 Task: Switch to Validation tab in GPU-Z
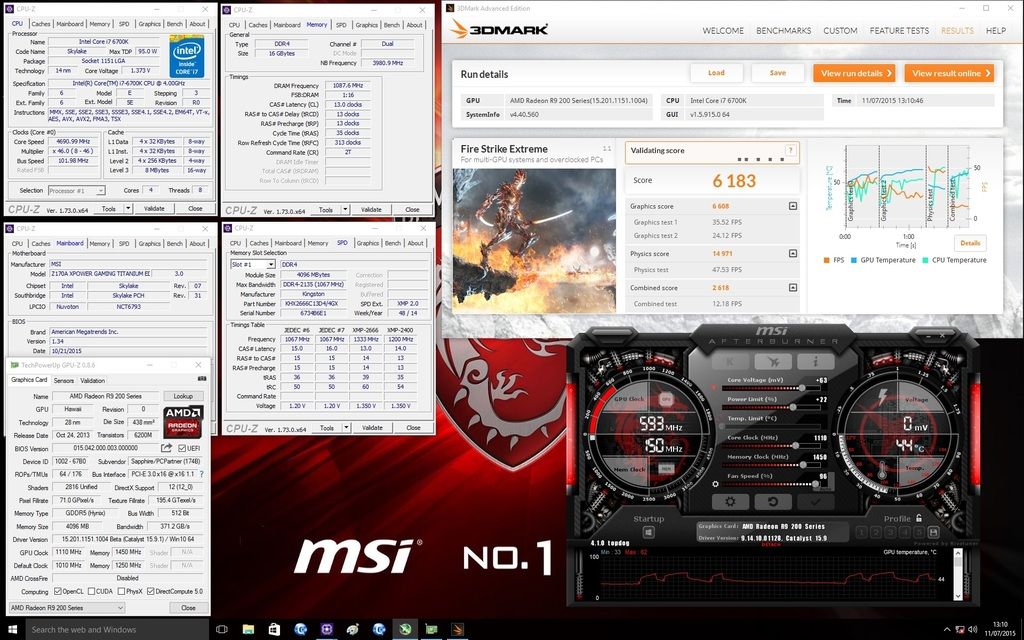[x=93, y=380]
